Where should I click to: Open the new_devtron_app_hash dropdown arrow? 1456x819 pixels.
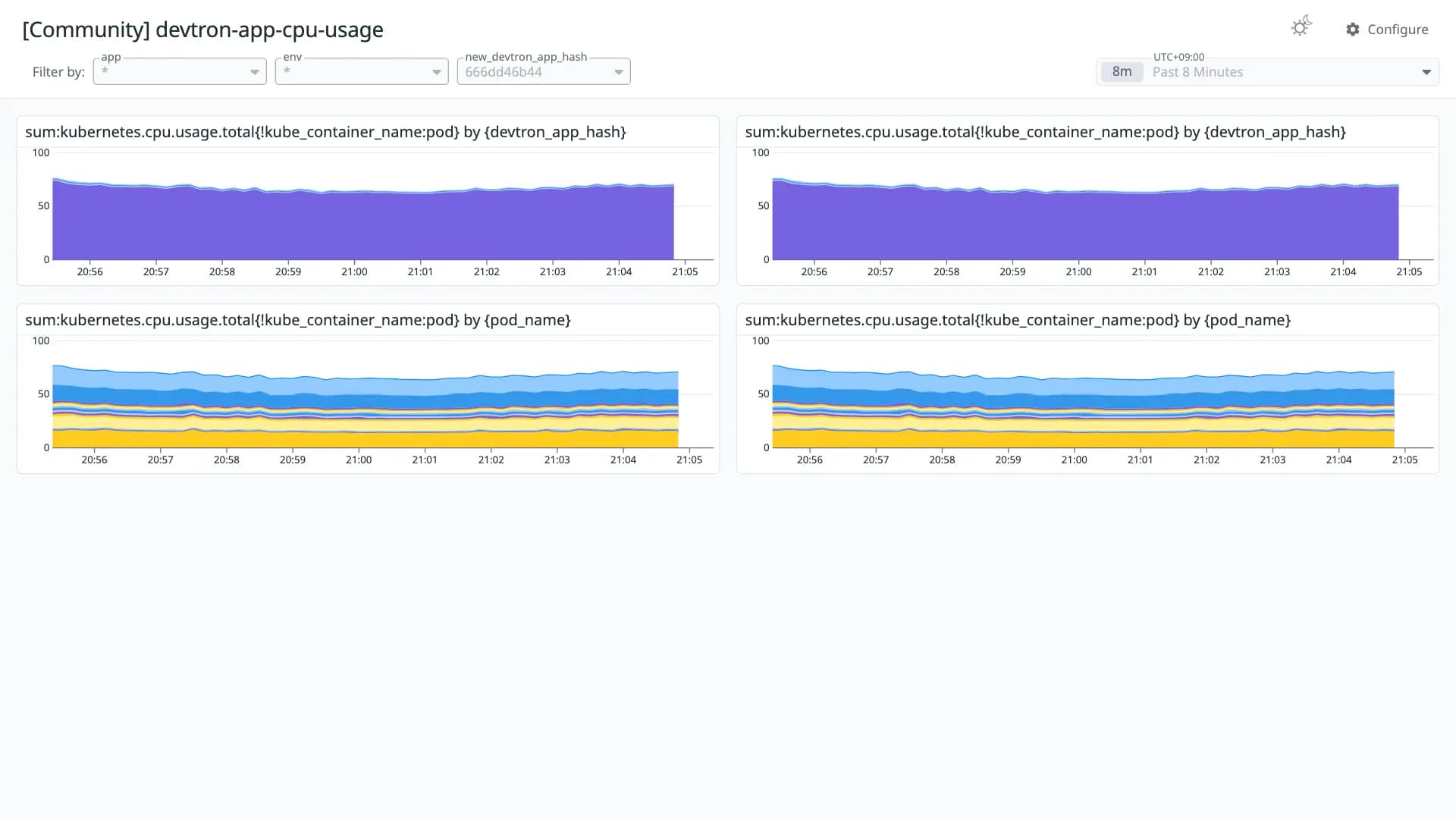click(619, 72)
